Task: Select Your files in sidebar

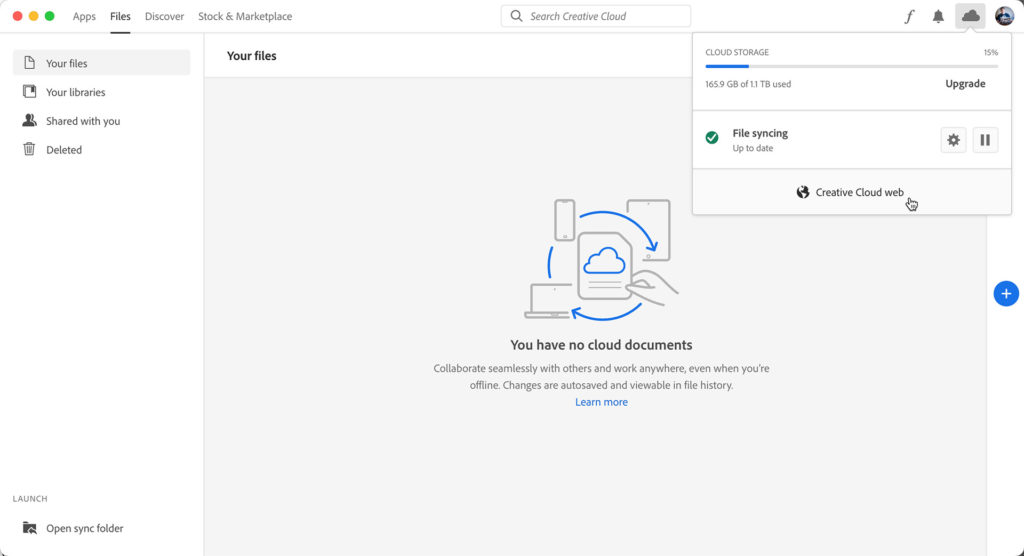Action: 101,63
